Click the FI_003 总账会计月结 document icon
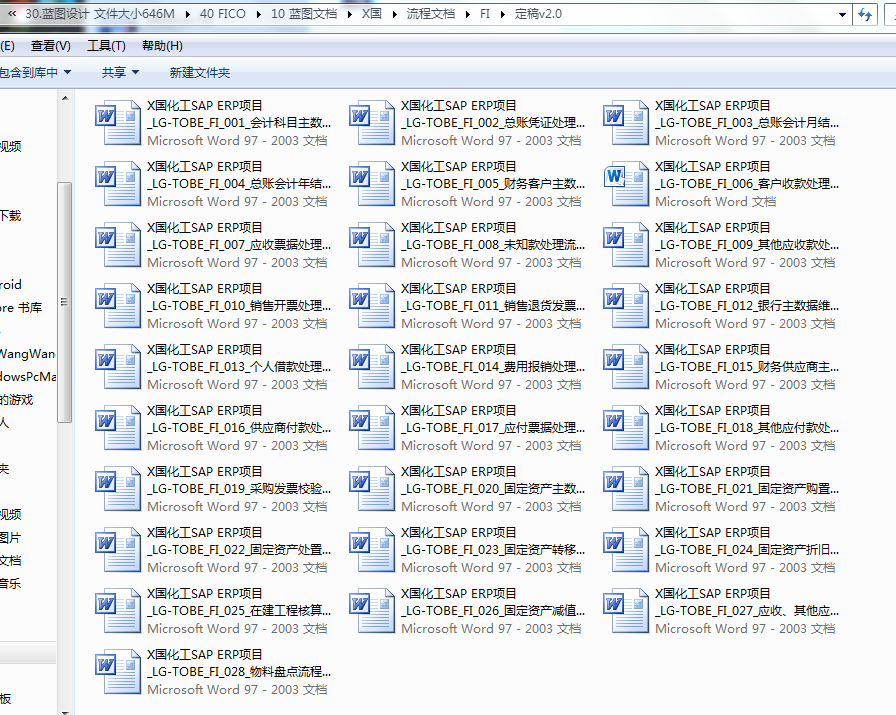This screenshot has height=715, width=896. (x=625, y=122)
